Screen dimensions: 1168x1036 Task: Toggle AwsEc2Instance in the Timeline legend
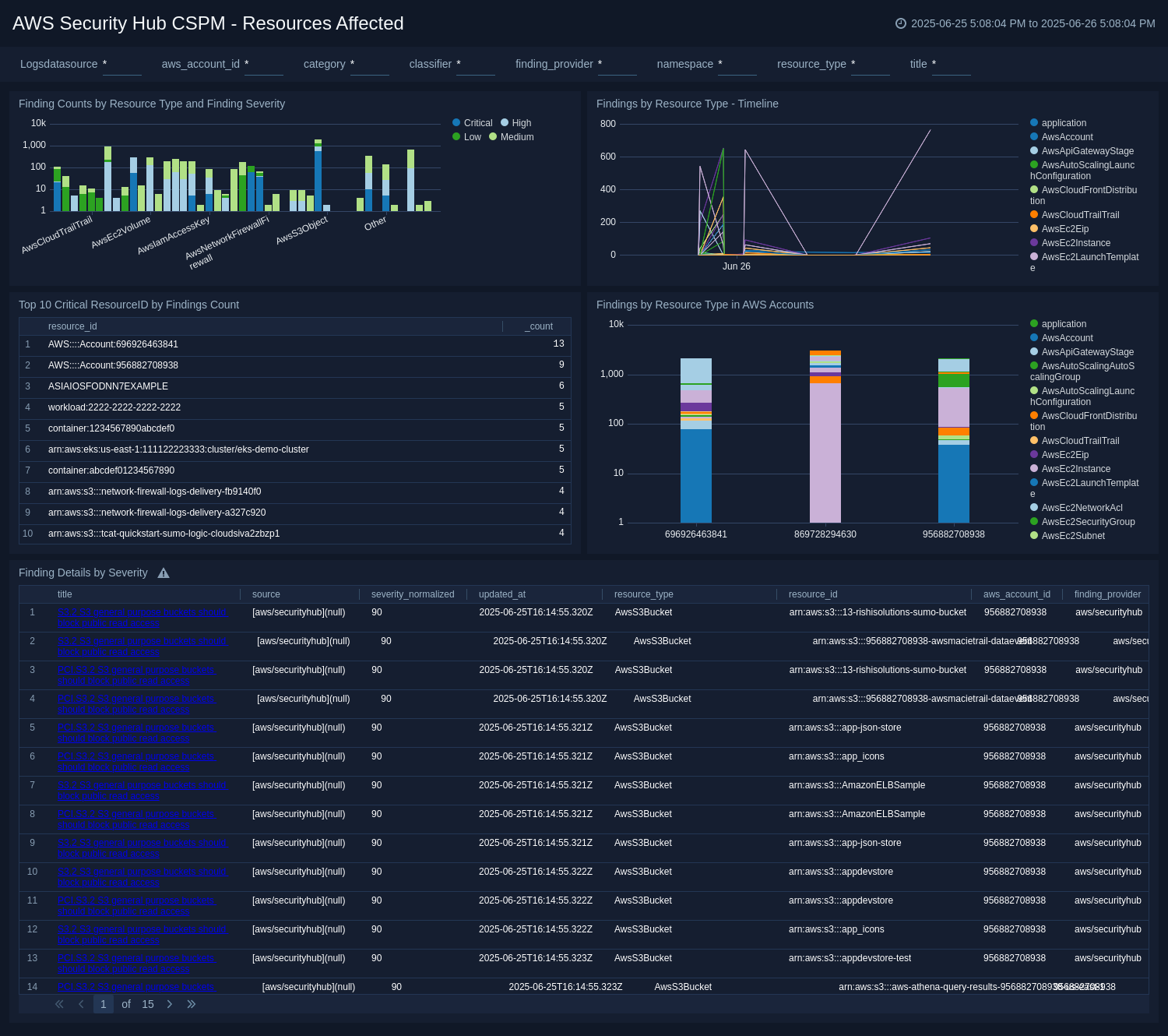1070,243
